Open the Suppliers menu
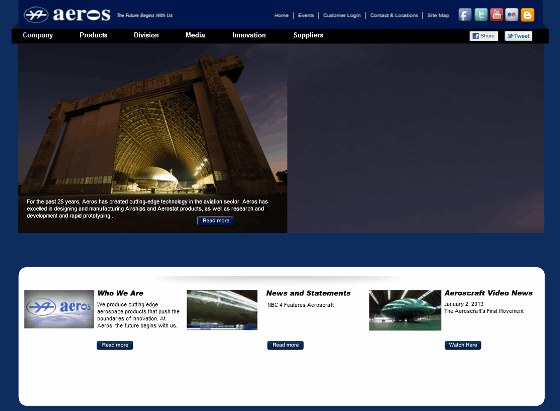This screenshot has height=411, width=560. pyautogui.click(x=308, y=35)
